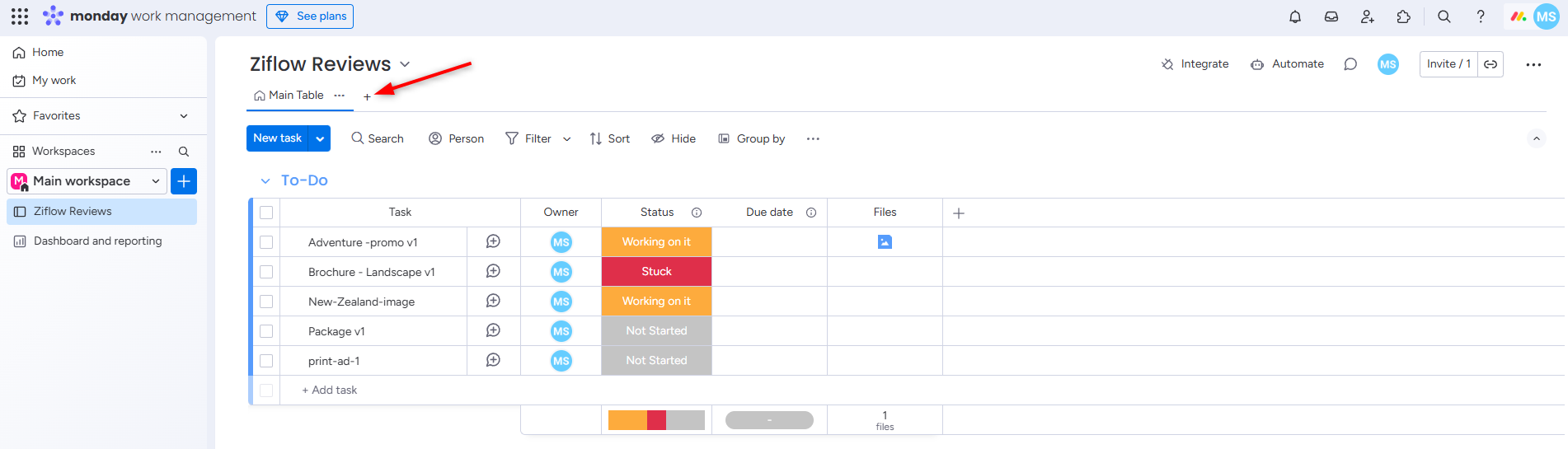1568x449 pixels.
Task: Open Main Table tab options ellipsis
Action: (x=340, y=96)
